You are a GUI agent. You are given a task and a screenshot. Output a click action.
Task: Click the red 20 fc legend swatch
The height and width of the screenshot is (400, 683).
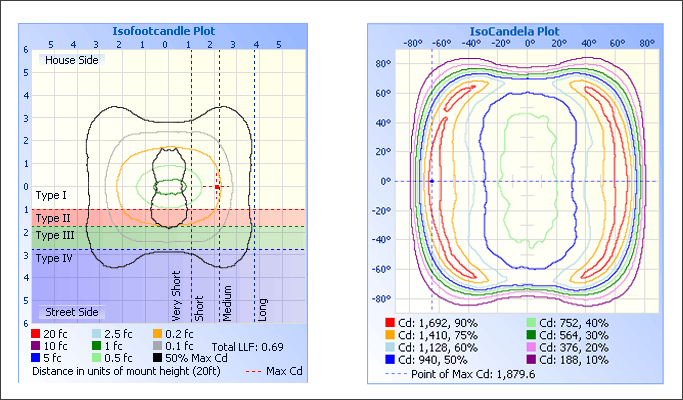(x=37, y=332)
